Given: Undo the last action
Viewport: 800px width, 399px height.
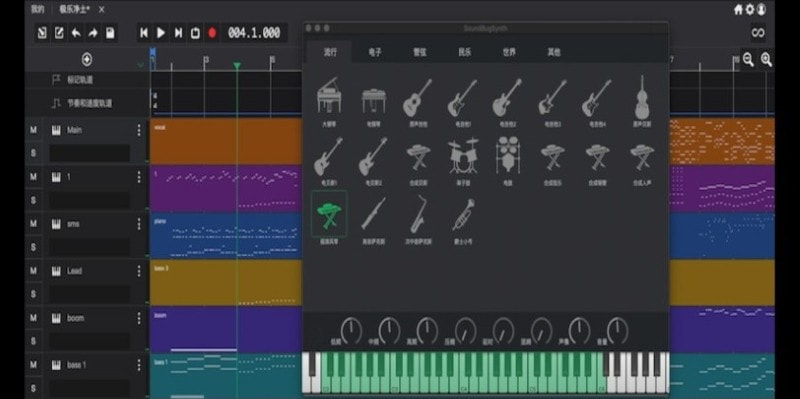Looking at the screenshot, I should tap(76, 33).
